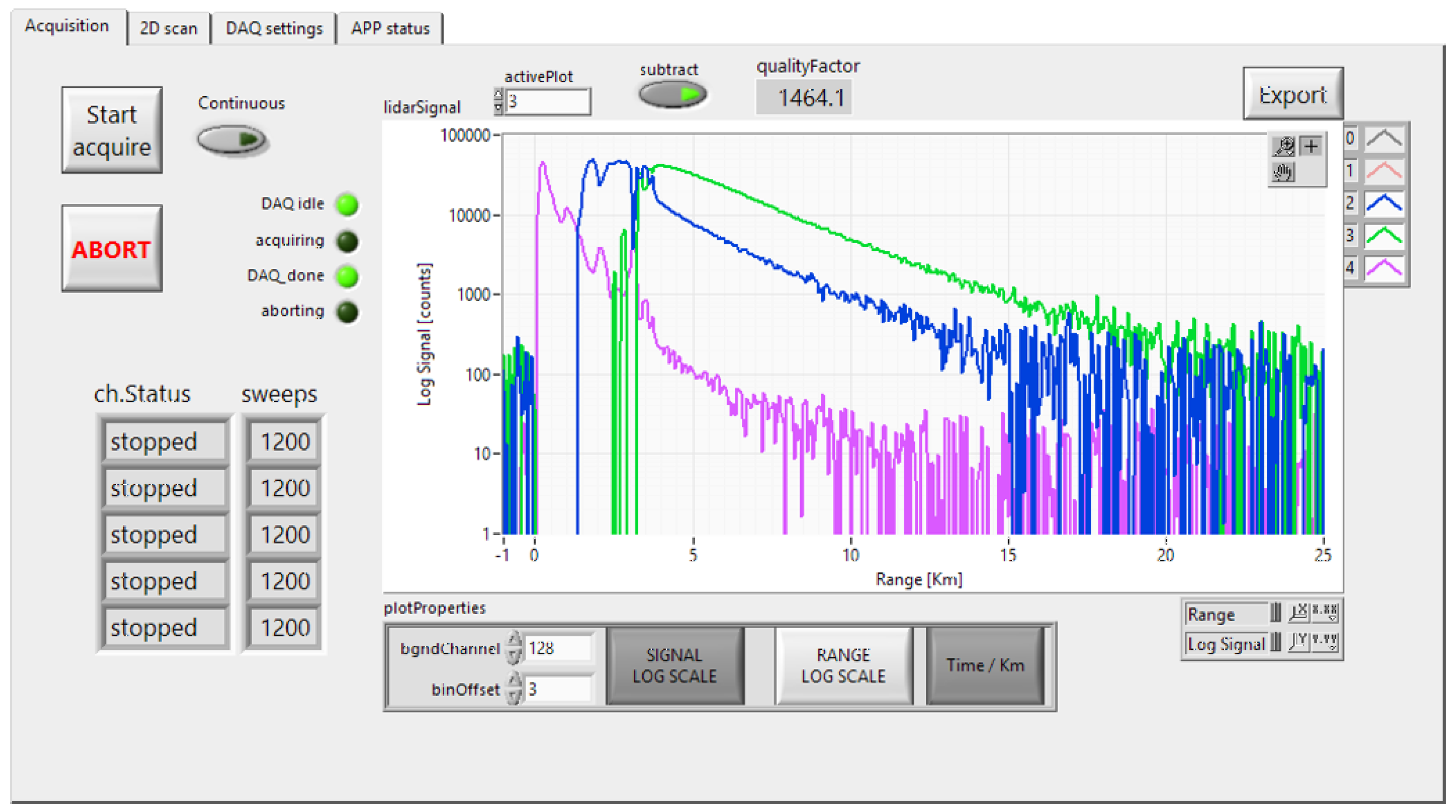Viewport: 1456px width, 812px height.
Task: Toggle the Range axis scale lock
Action: pos(1275,613)
